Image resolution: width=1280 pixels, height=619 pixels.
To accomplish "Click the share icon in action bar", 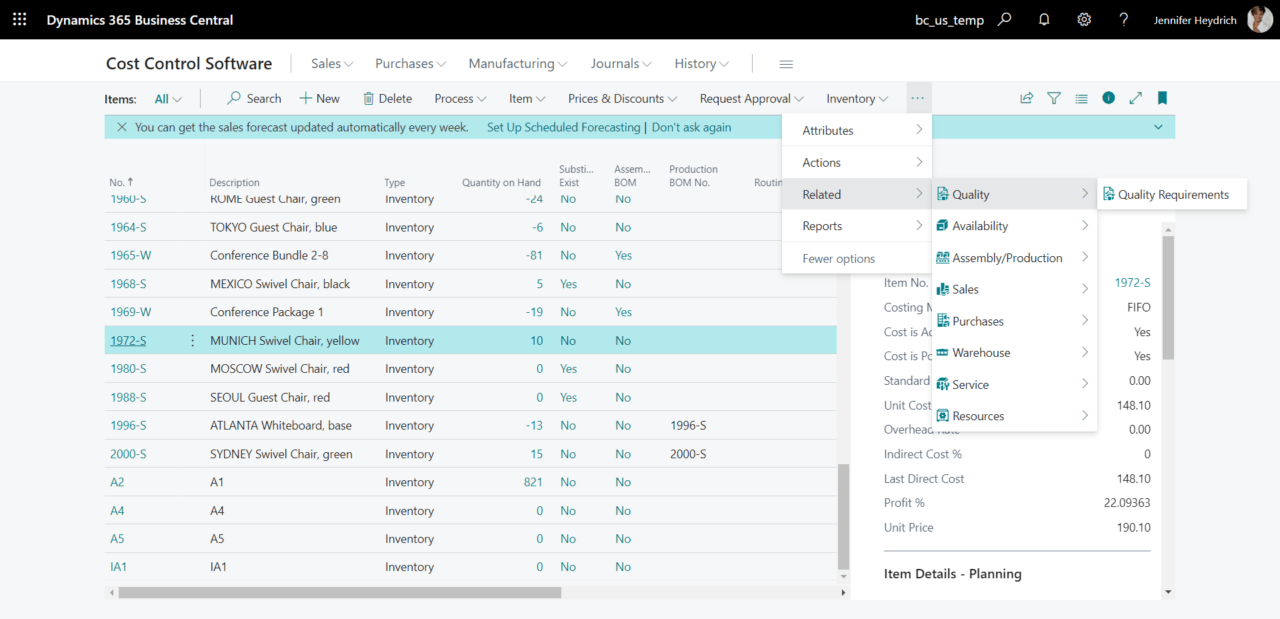I will click(x=1026, y=98).
